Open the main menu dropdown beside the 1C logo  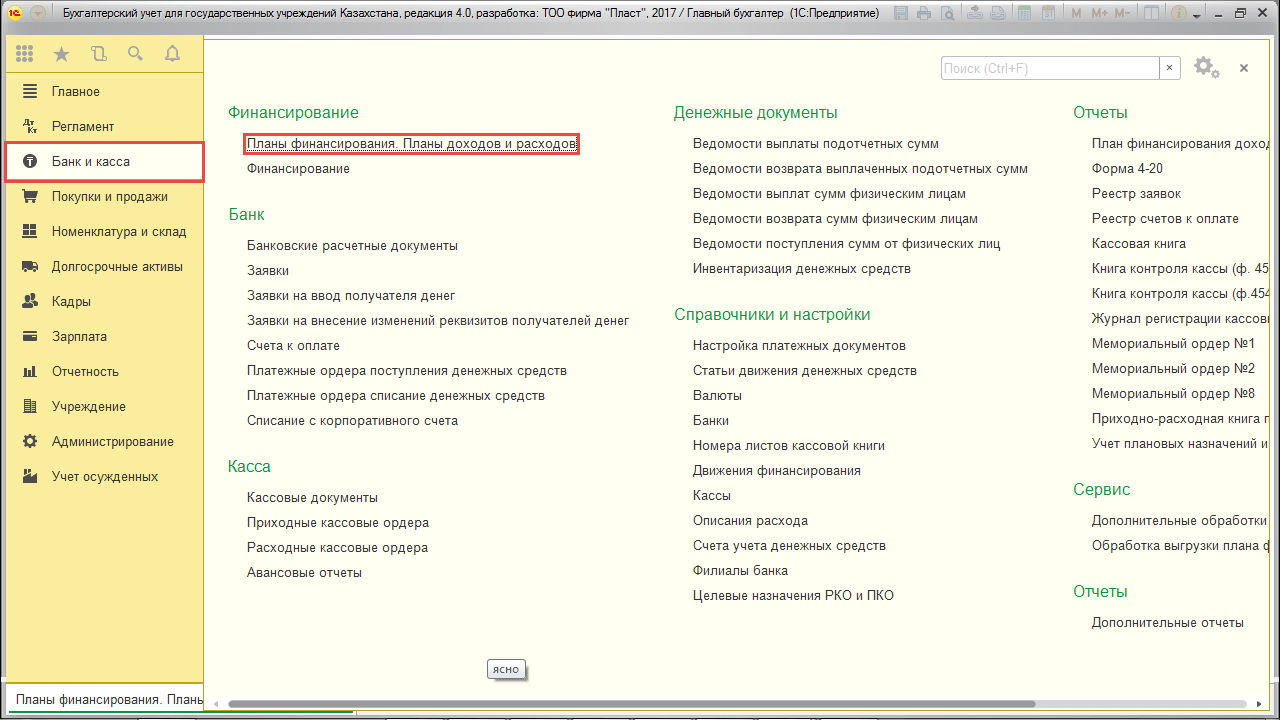[x=38, y=14]
